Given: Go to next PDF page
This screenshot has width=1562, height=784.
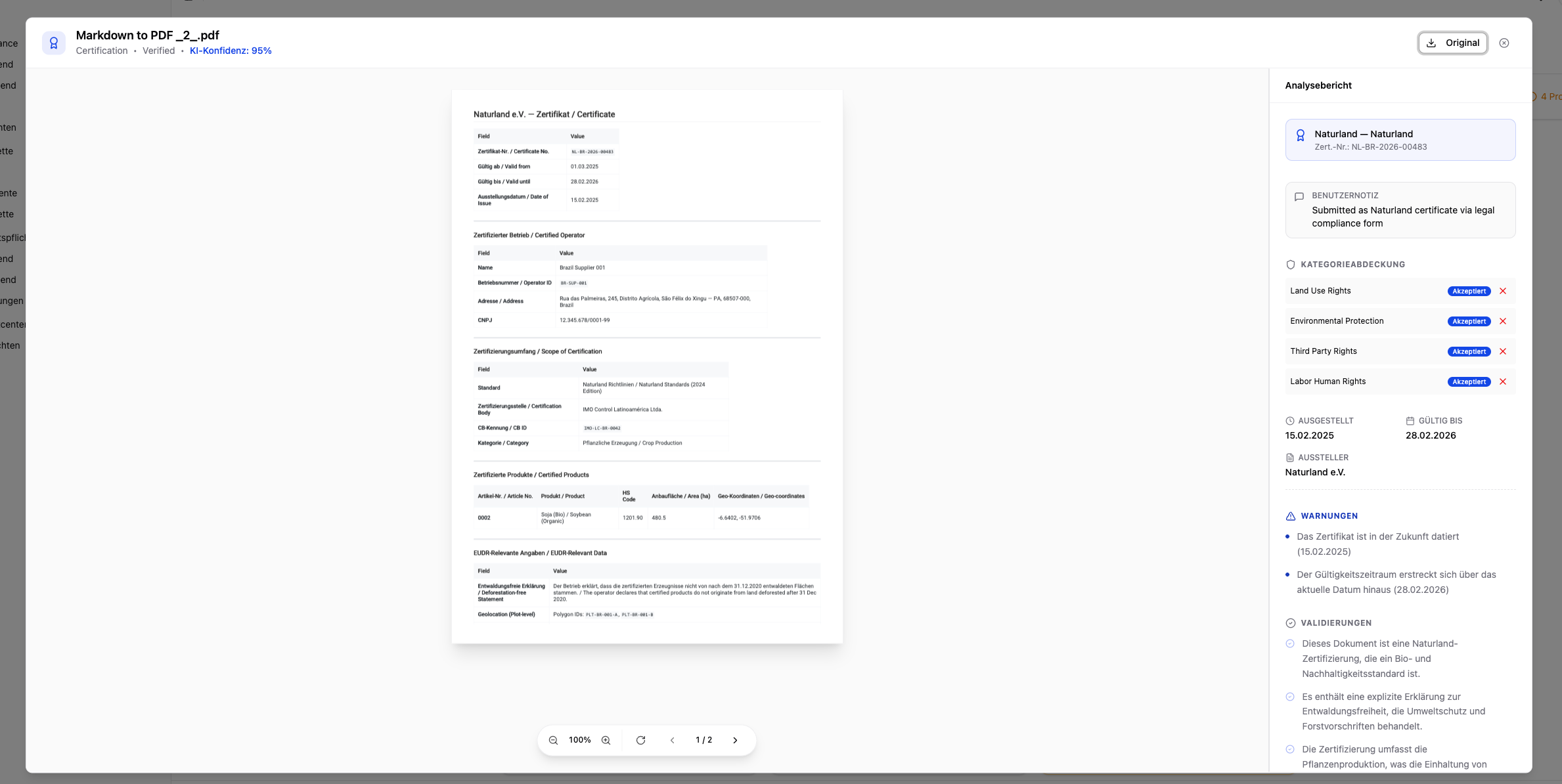Looking at the screenshot, I should 735,740.
